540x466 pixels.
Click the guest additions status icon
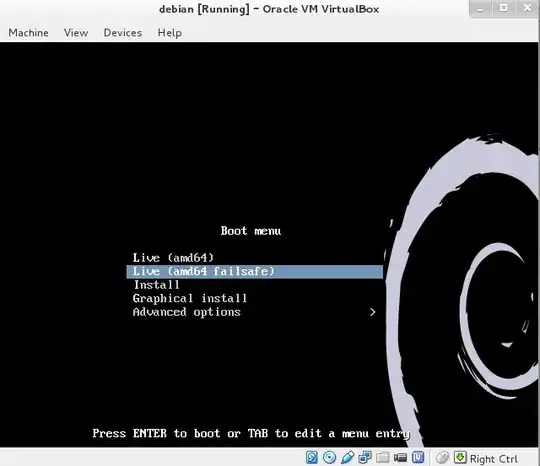tap(418, 457)
